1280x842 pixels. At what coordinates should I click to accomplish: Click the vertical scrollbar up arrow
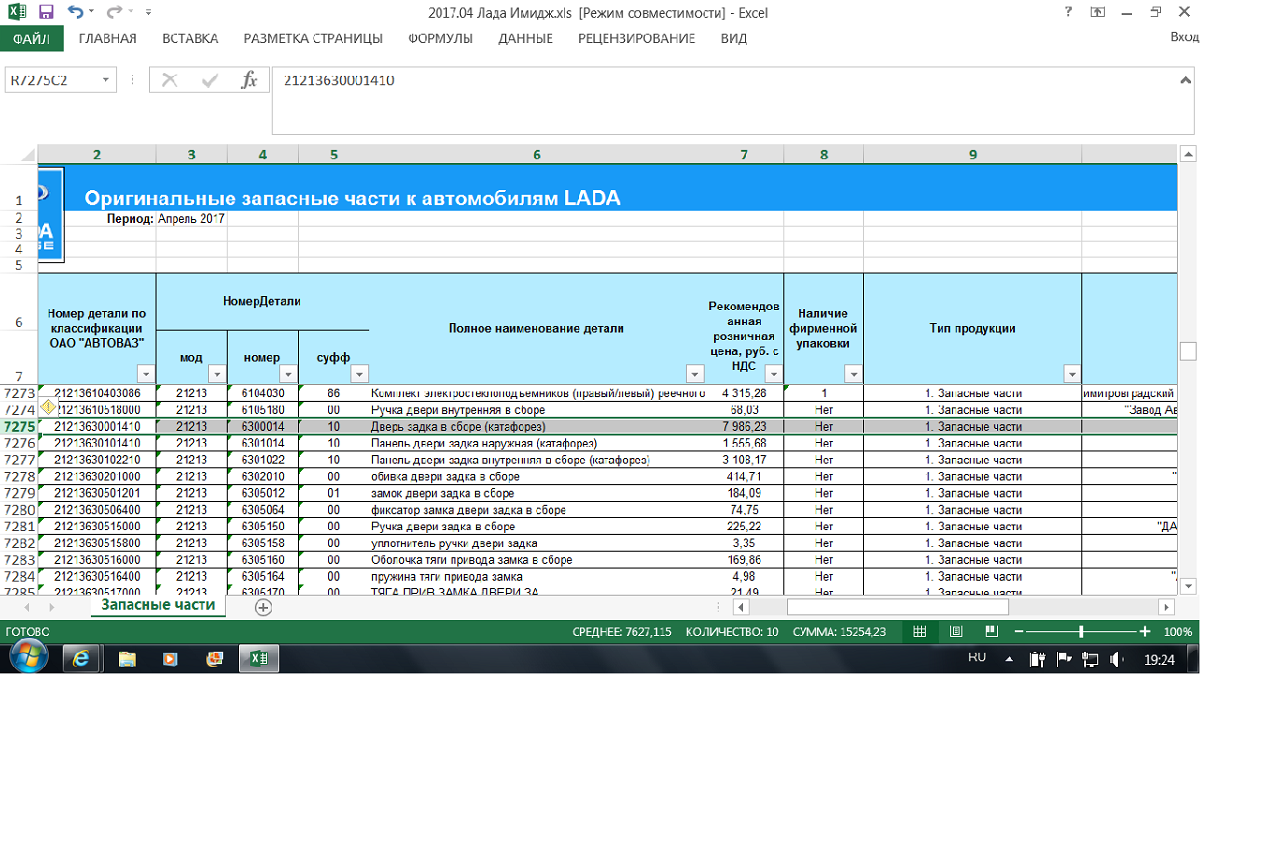pos(1188,154)
